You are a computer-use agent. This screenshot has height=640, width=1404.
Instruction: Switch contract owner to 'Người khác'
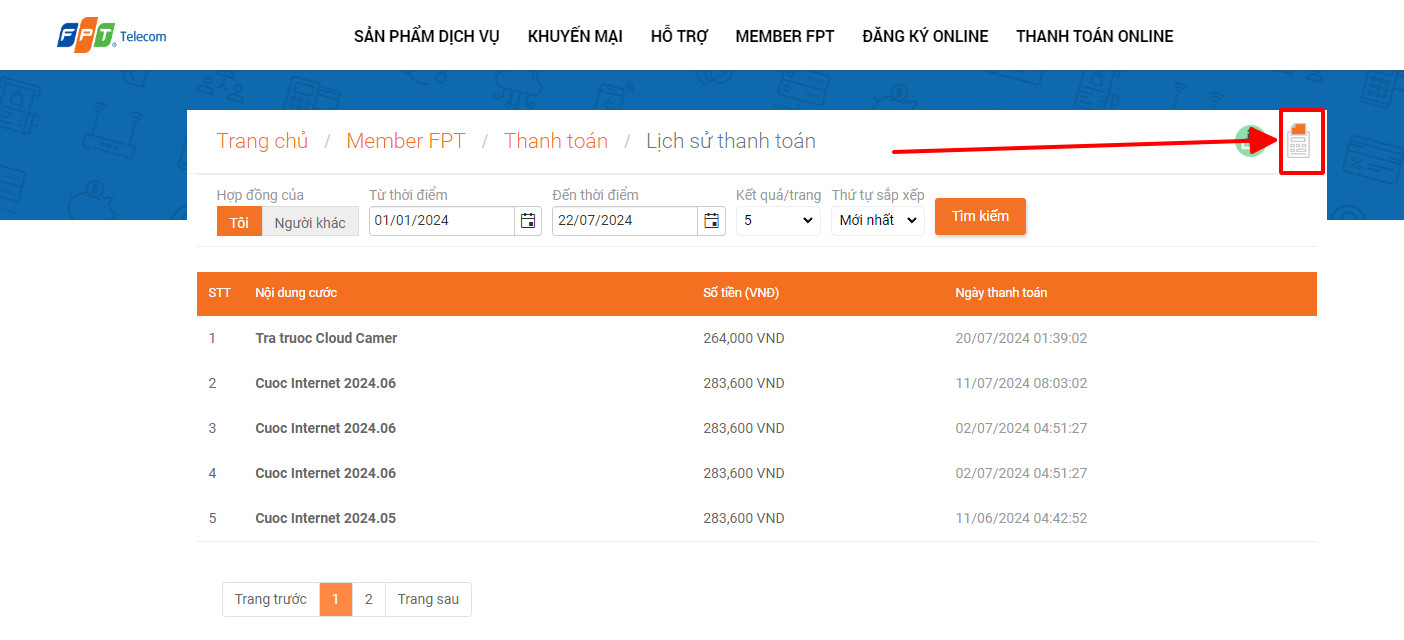[x=310, y=222]
